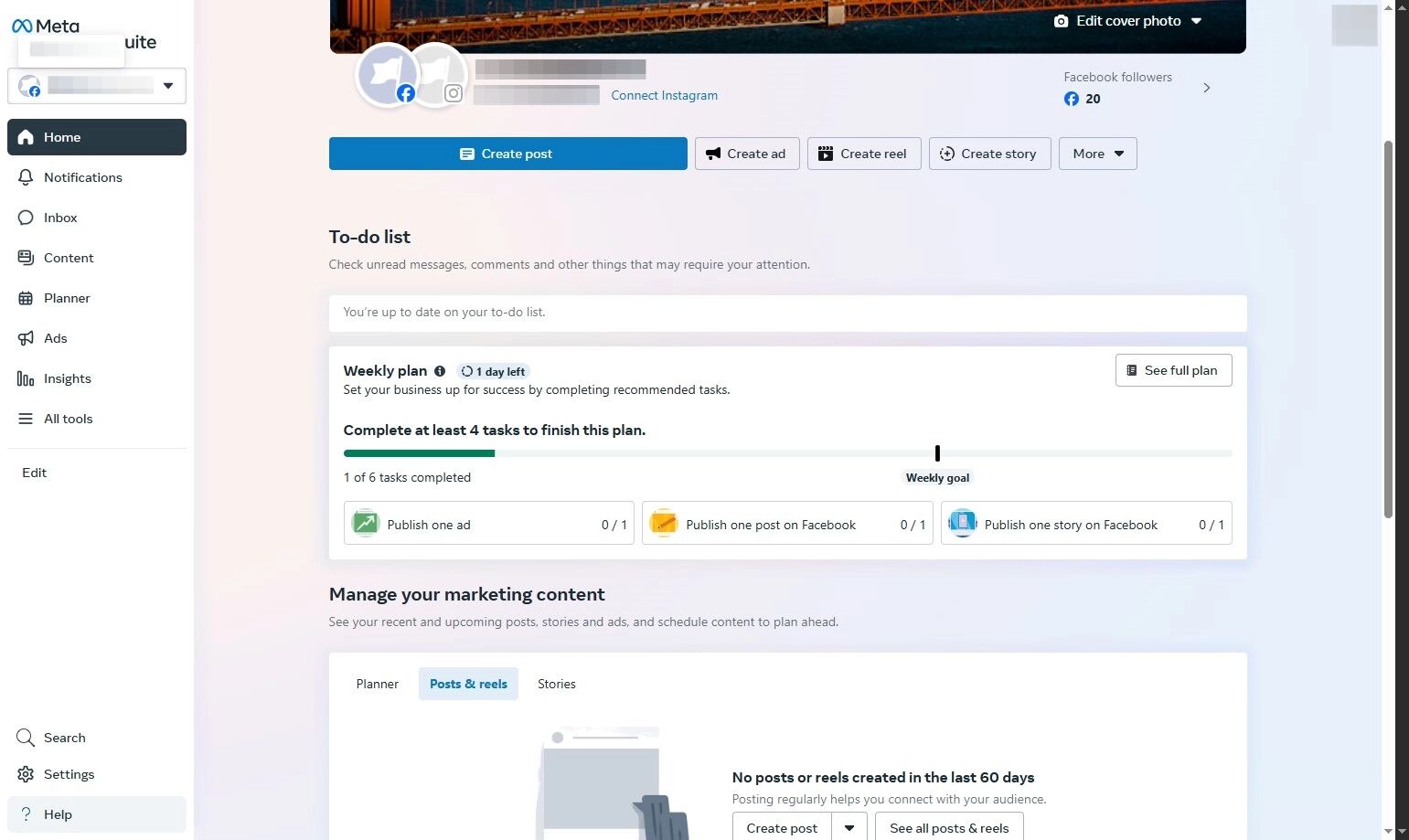Expand the Edit cover photo dropdown arrow
The width and height of the screenshot is (1409, 840).
[1197, 20]
